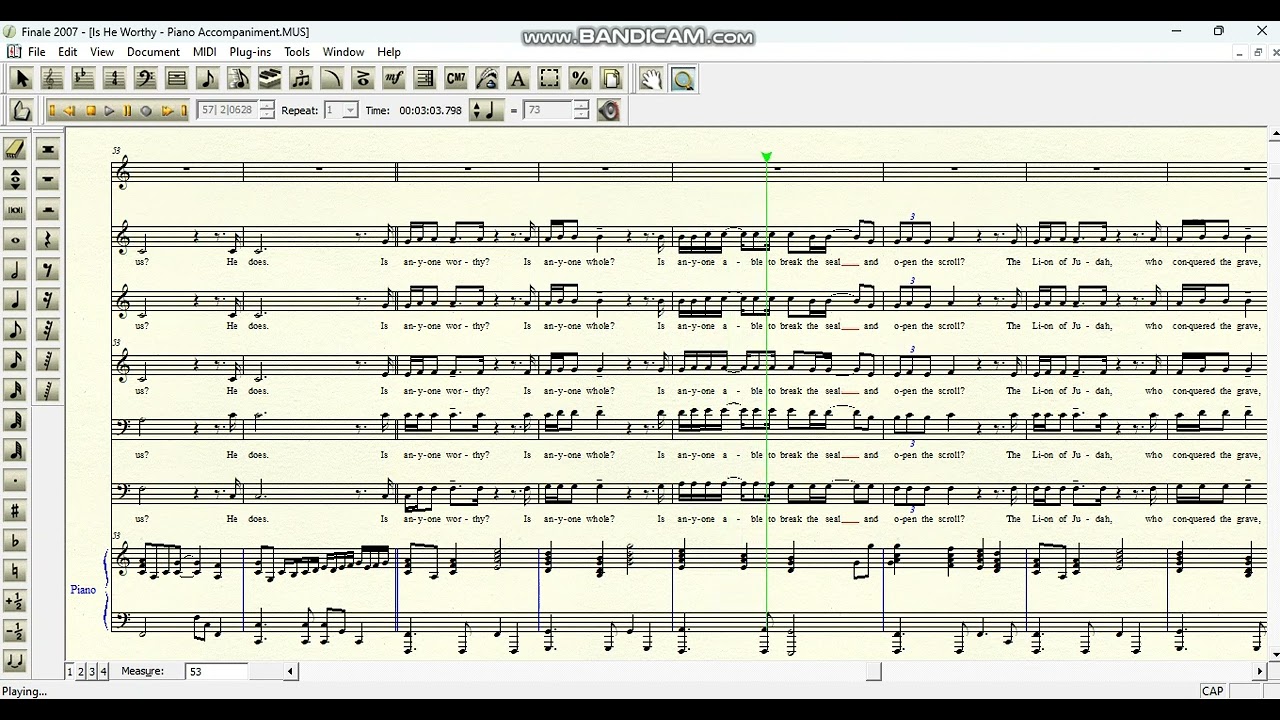Pick the whole note duration
The image size is (1280, 720).
click(x=15, y=240)
